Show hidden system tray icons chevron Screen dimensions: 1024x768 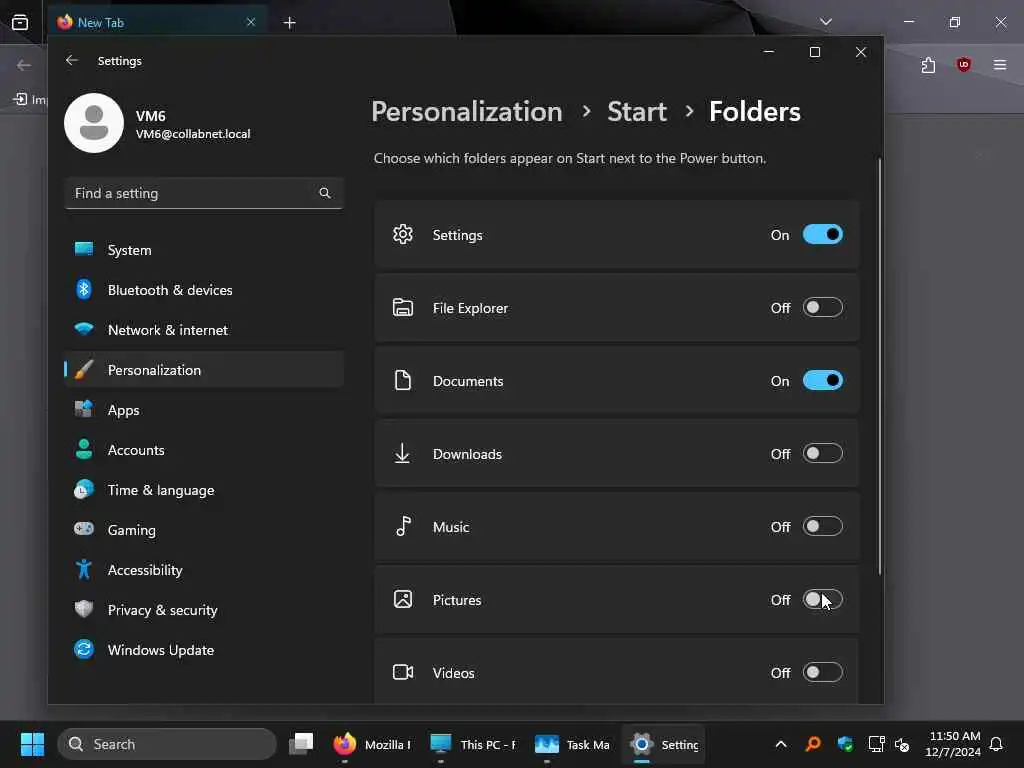[781, 744]
